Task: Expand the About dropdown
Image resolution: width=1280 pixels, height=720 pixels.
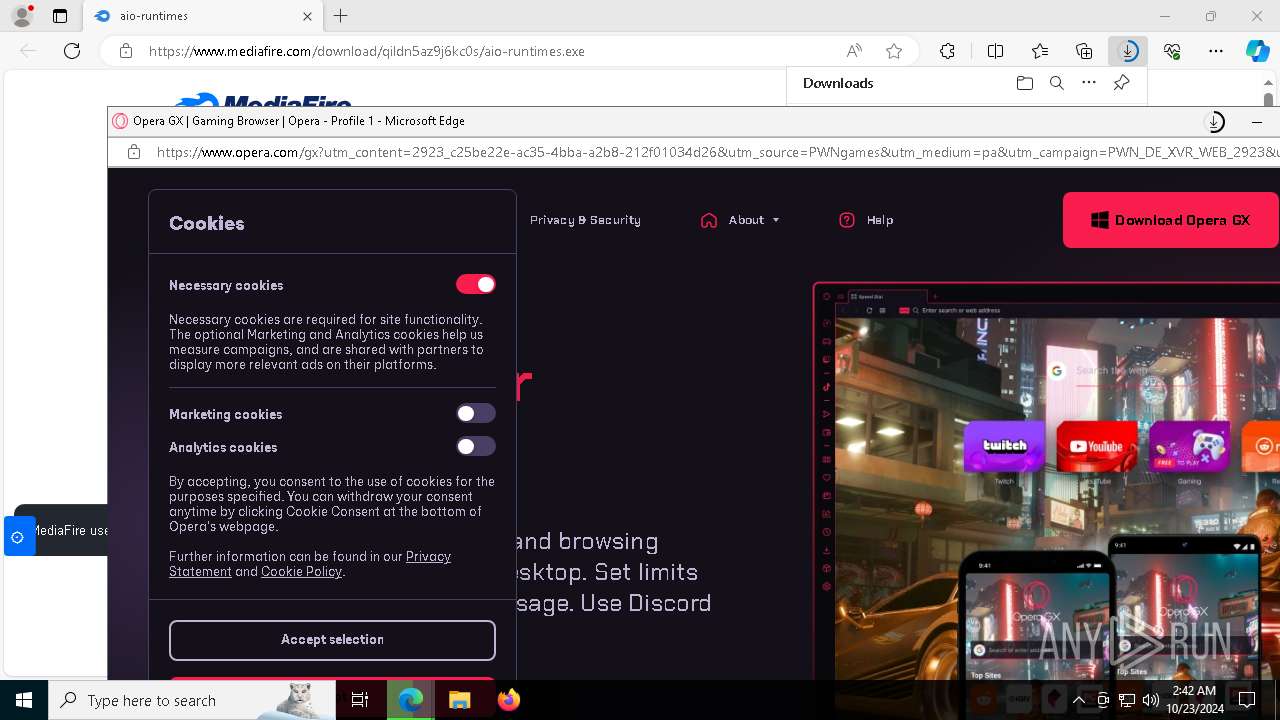Action: [740, 220]
